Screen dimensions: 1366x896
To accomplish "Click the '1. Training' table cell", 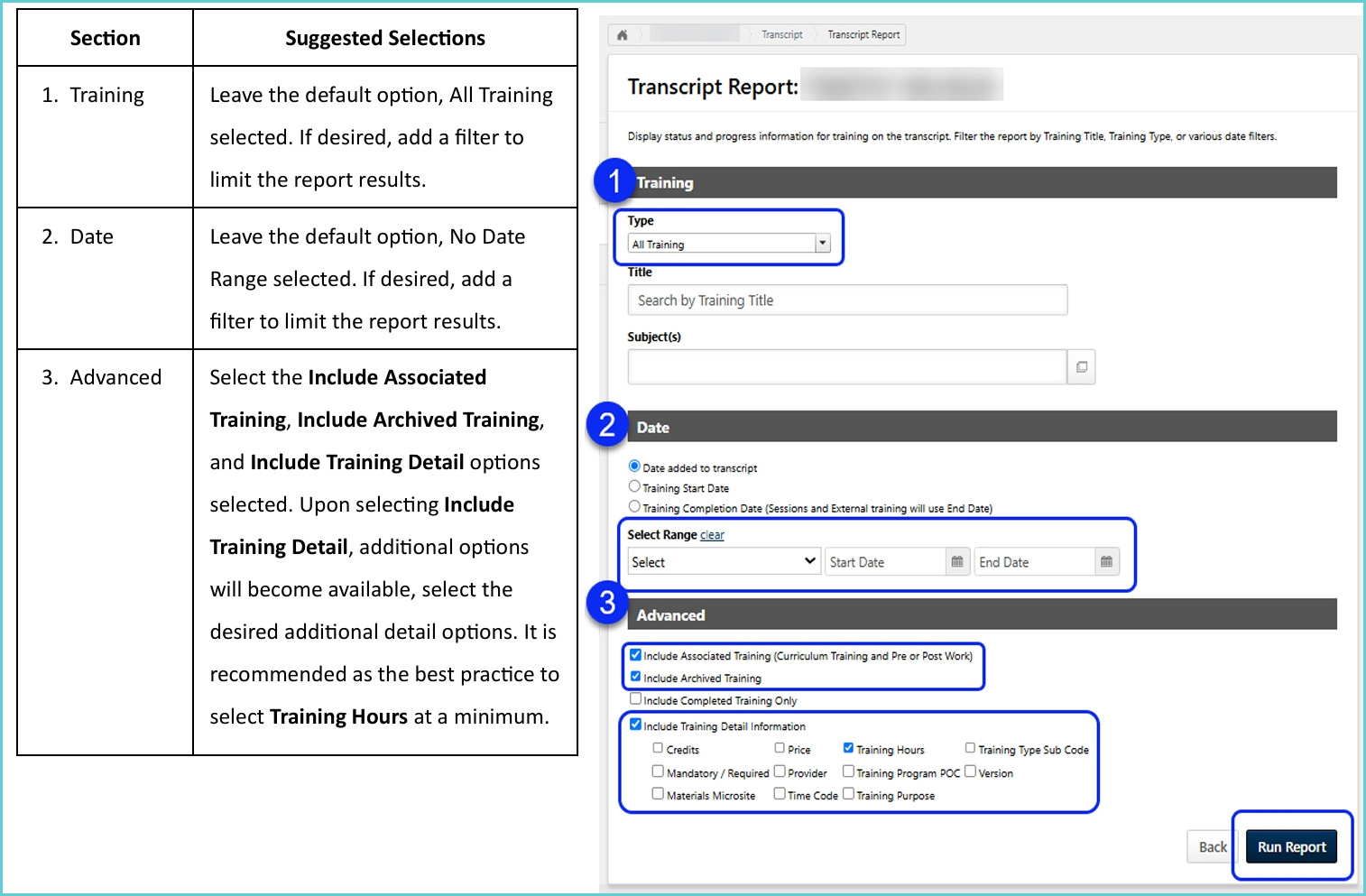I will pyautogui.click(x=105, y=137).
